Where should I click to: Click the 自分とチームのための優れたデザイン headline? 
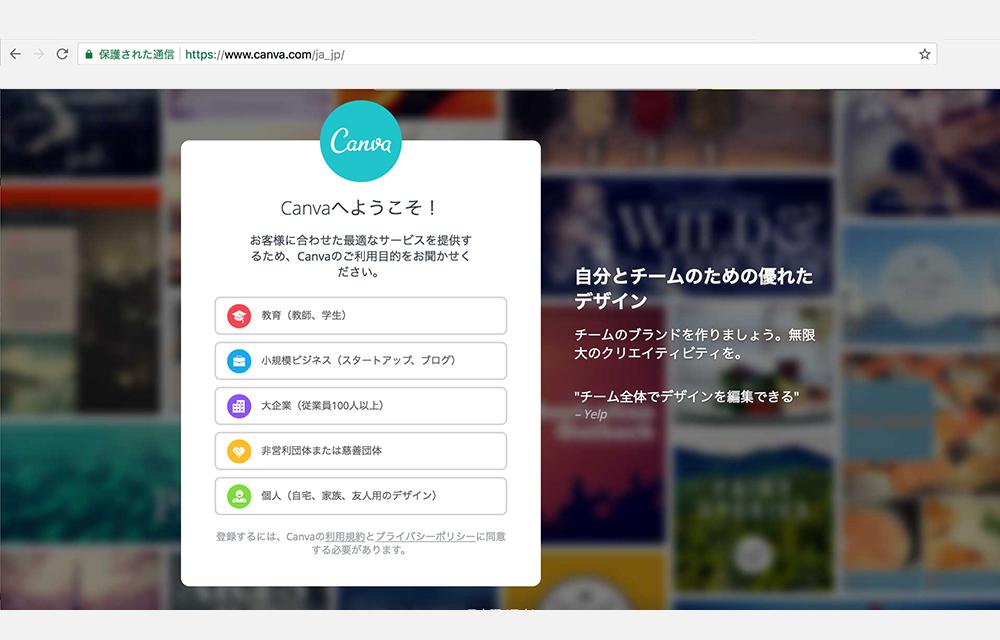coord(694,288)
